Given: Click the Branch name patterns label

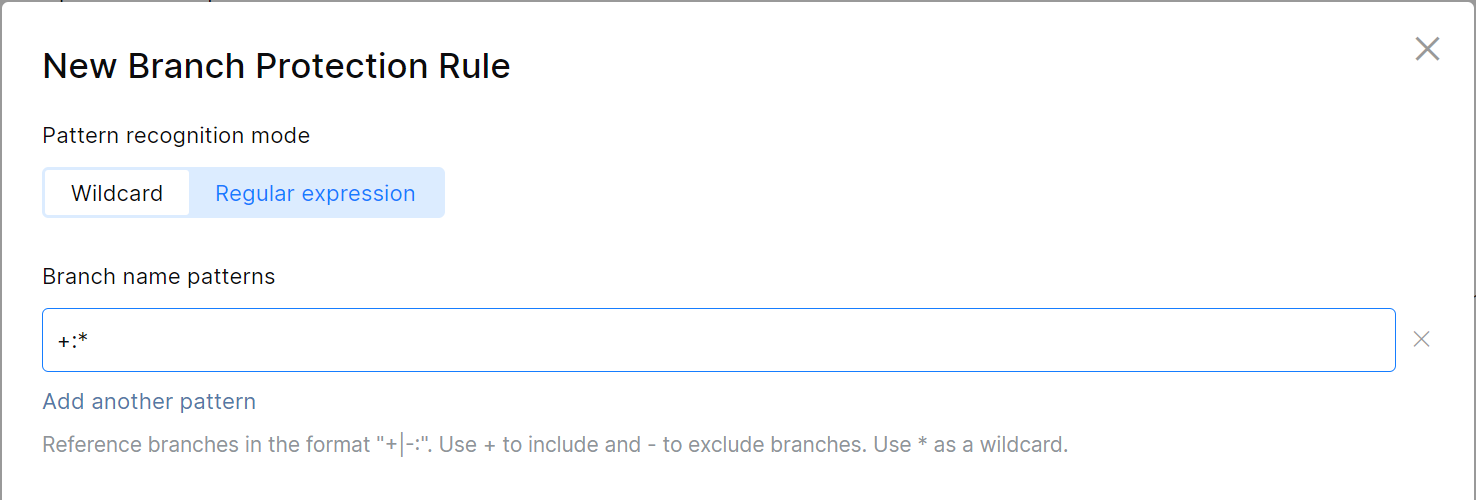Looking at the screenshot, I should (158, 276).
